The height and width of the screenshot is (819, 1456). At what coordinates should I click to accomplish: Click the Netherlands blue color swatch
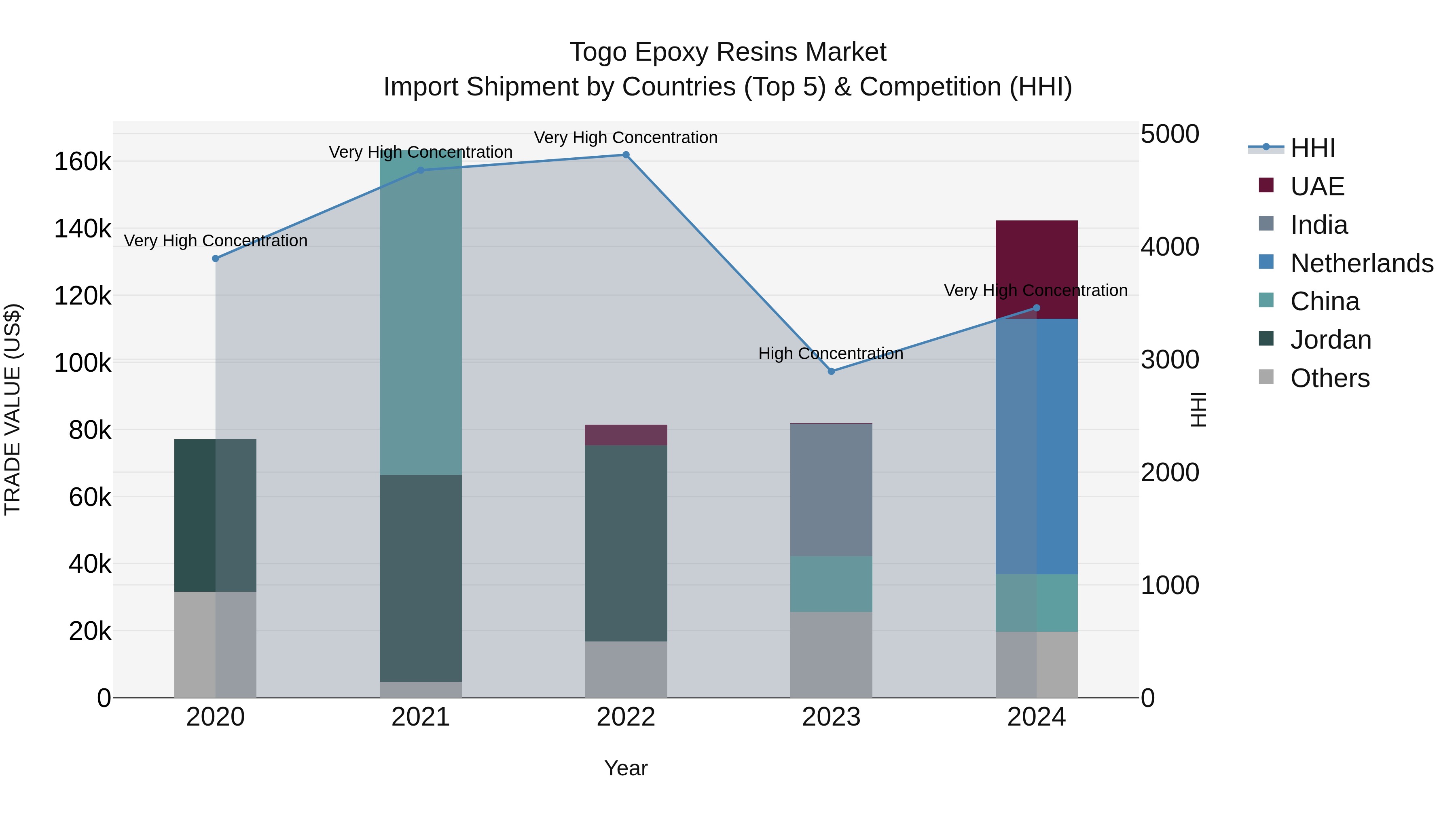(1266, 262)
